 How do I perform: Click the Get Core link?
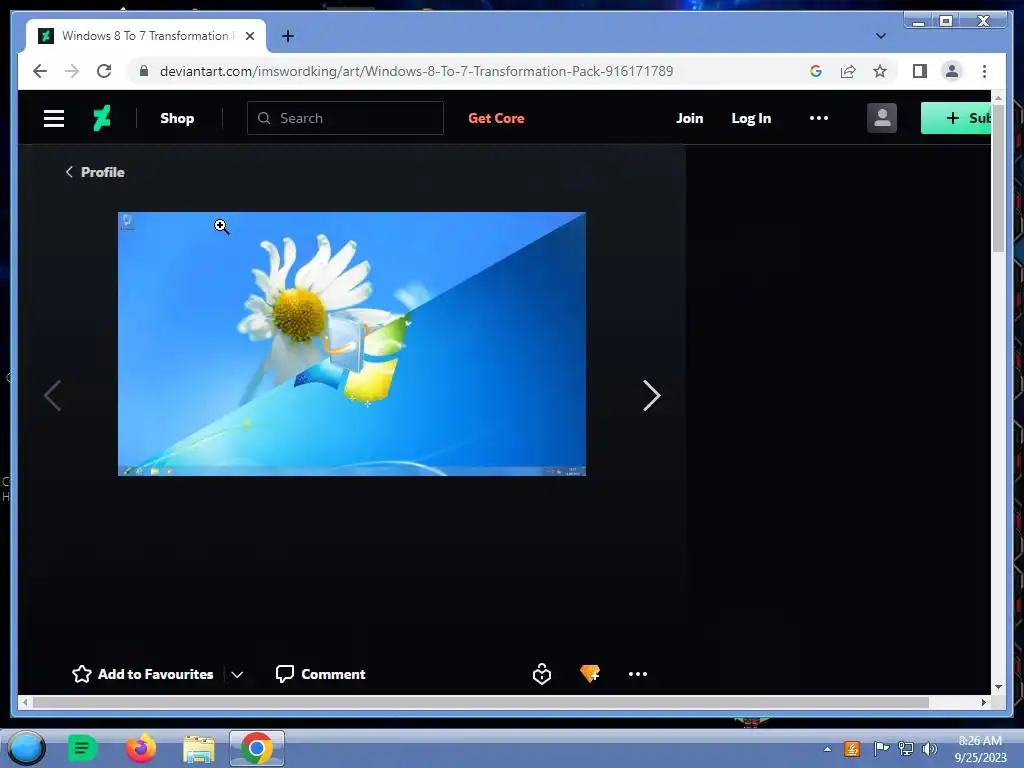(x=496, y=118)
